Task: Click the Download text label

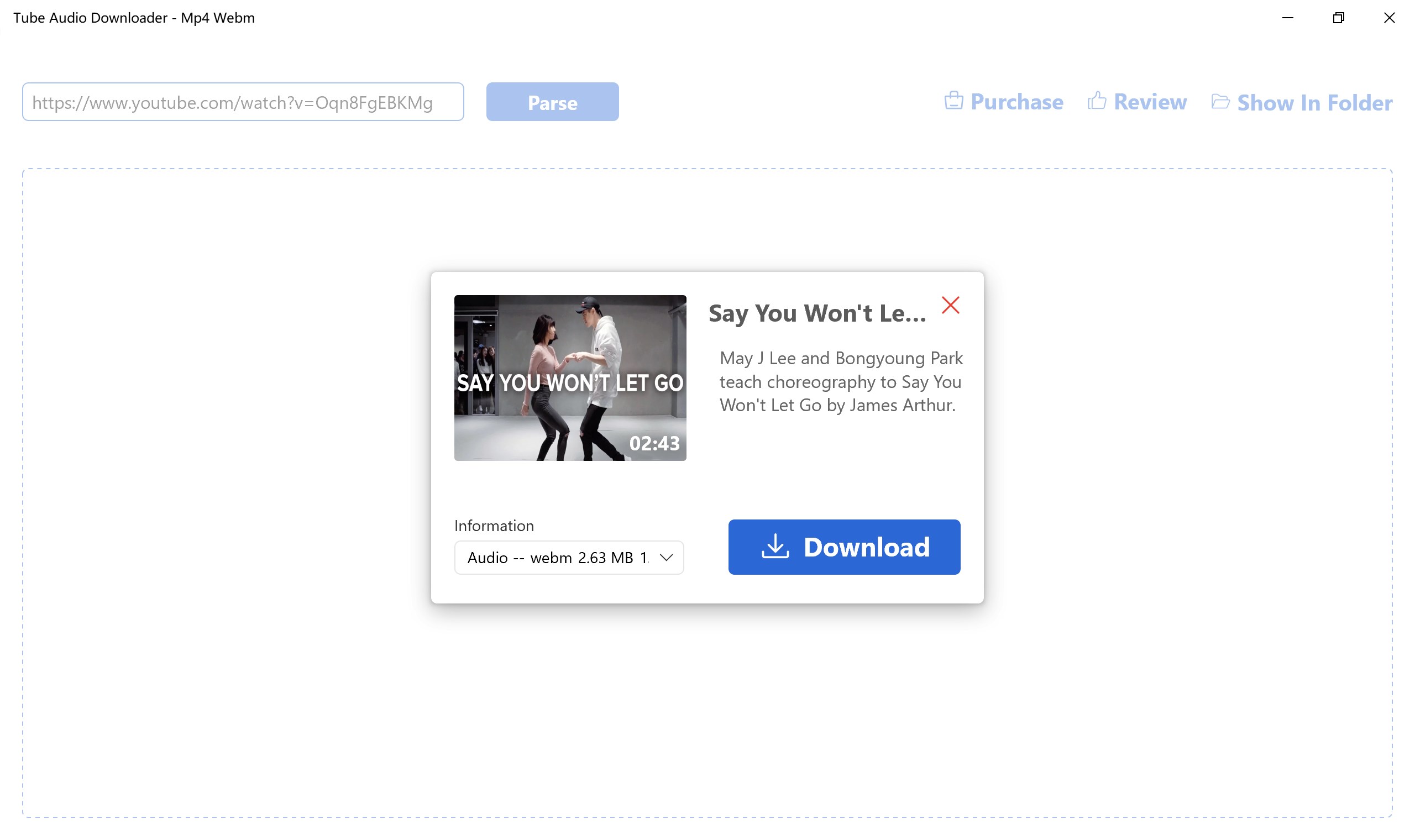Action: (866, 547)
